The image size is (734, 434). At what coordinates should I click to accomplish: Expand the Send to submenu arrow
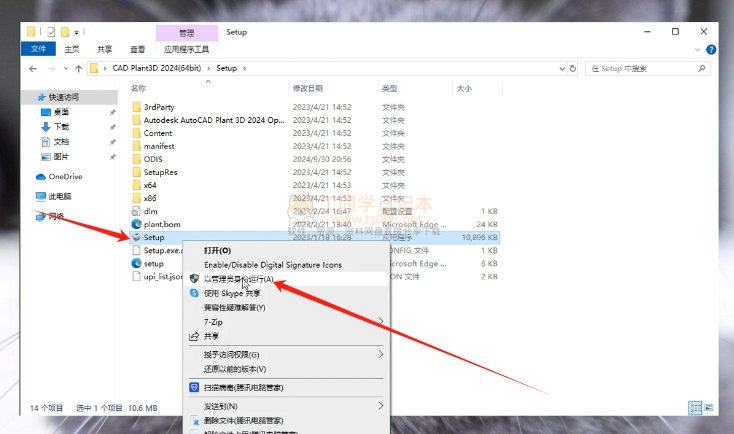tap(381, 406)
